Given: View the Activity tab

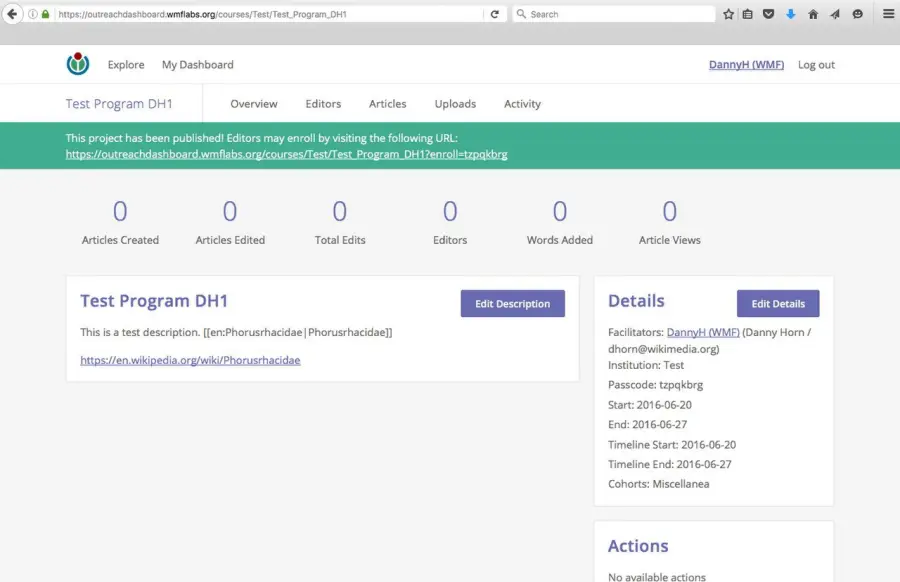Looking at the screenshot, I should [522, 104].
